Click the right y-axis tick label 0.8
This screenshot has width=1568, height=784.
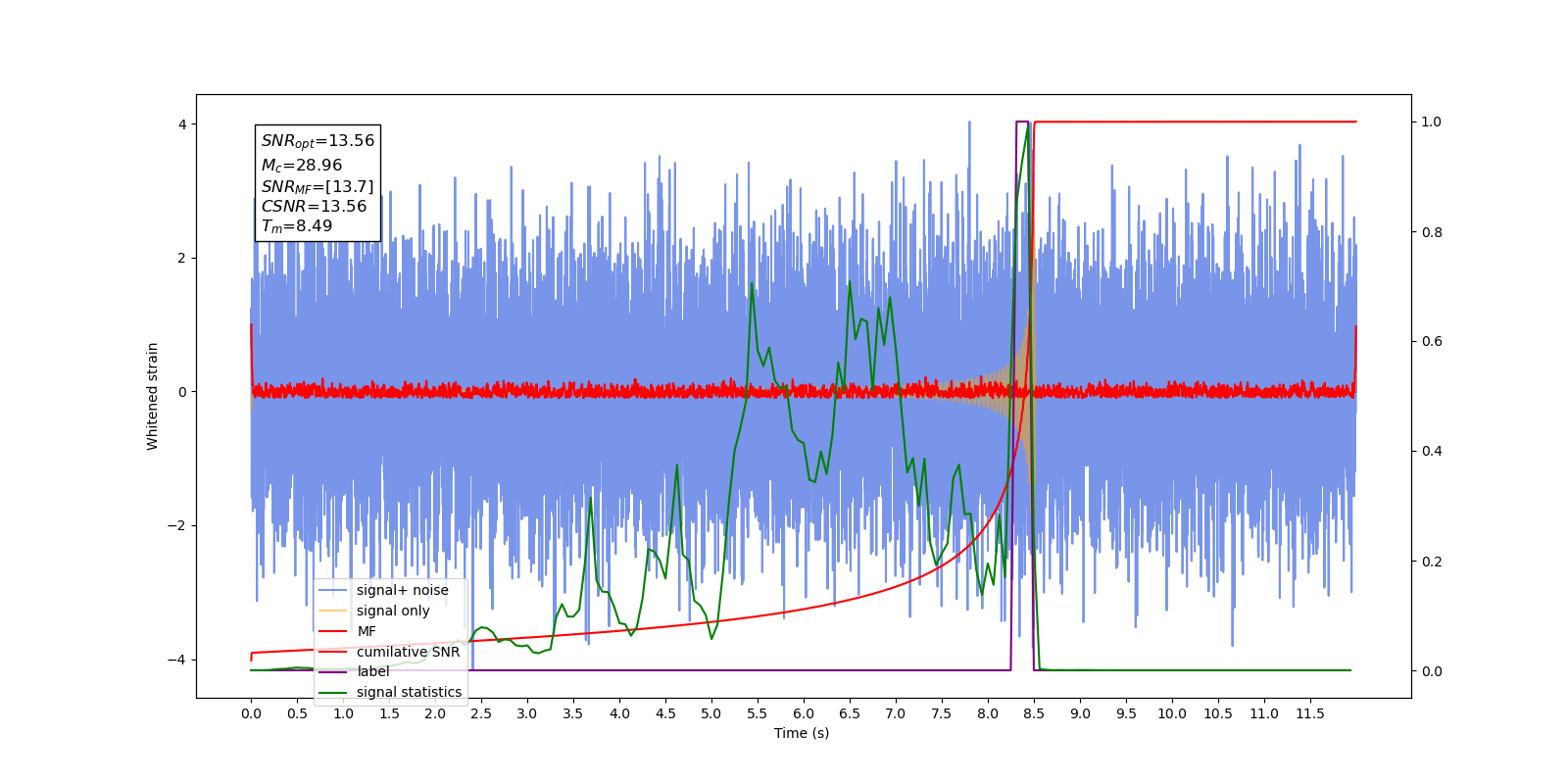pos(1432,232)
